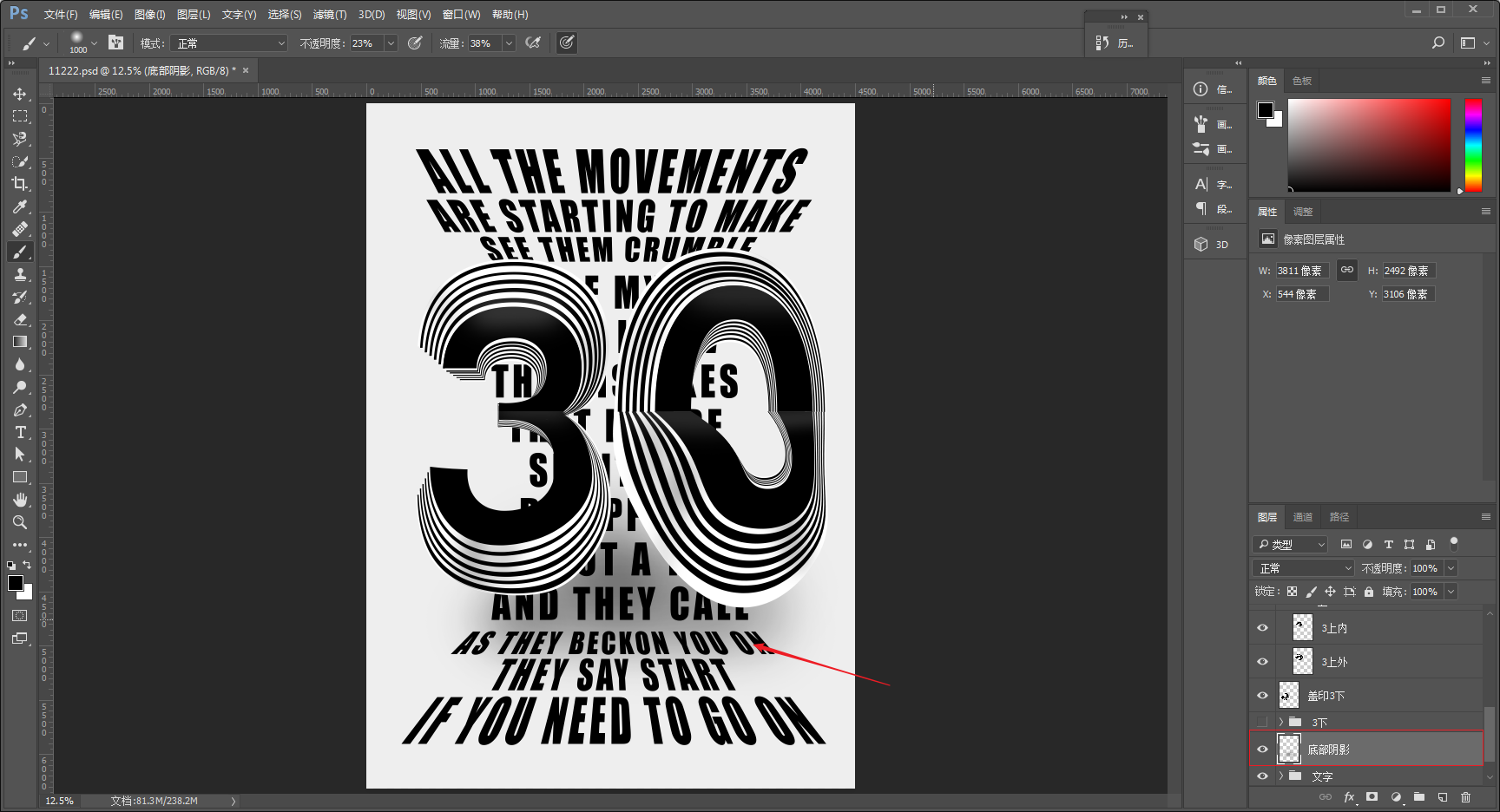Click the brush opacity 23% field
This screenshot has width=1500, height=812.
366,43
